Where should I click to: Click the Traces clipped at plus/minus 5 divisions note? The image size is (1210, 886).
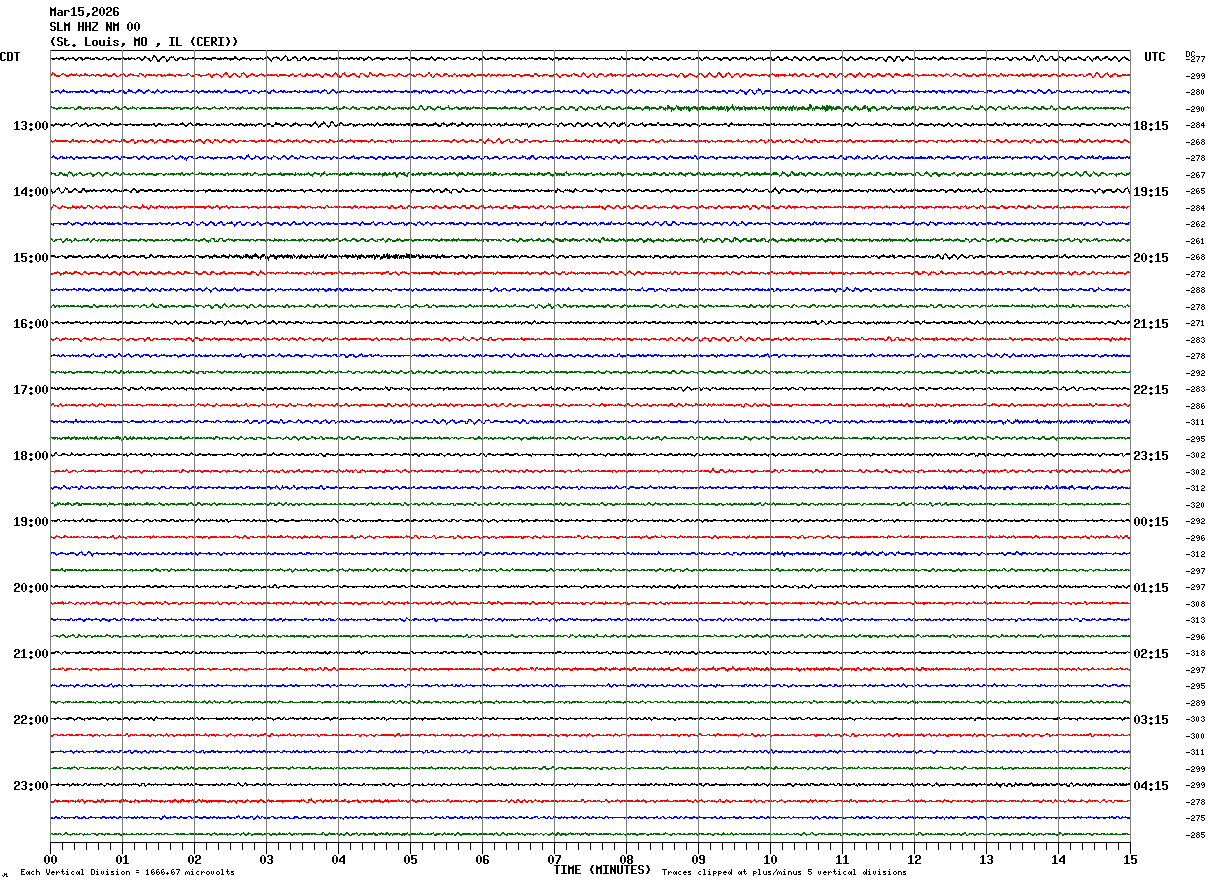[x=784, y=873]
